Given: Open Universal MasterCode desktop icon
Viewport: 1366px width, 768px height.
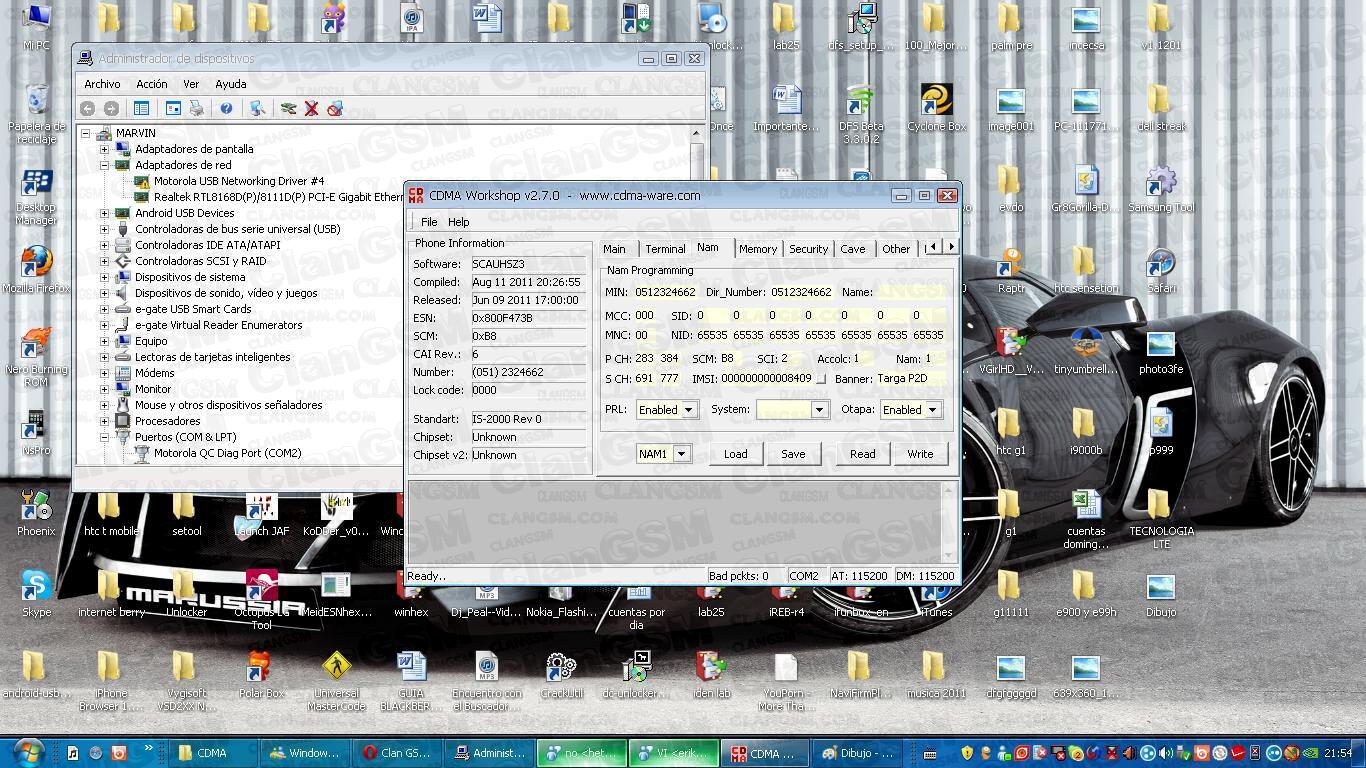Looking at the screenshot, I should pyautogui.click(x=336, y=681).
